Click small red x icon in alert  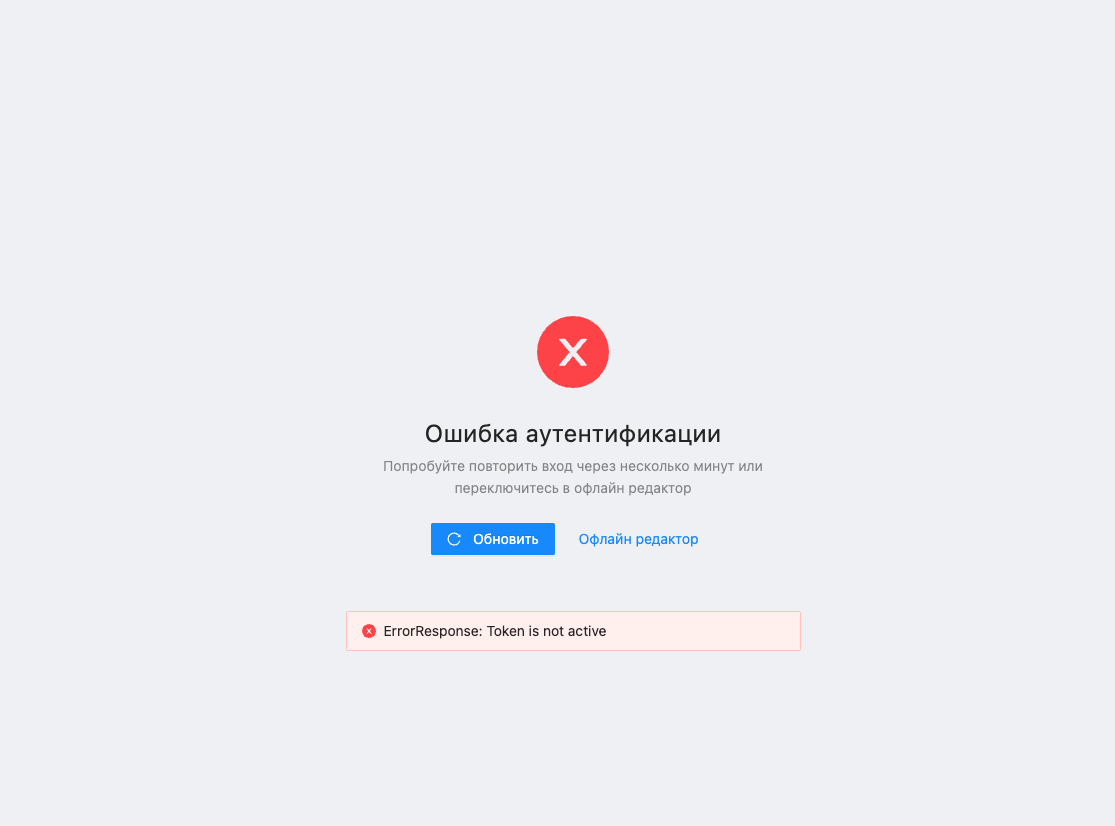pyautogui.click(x=368, y=631)
